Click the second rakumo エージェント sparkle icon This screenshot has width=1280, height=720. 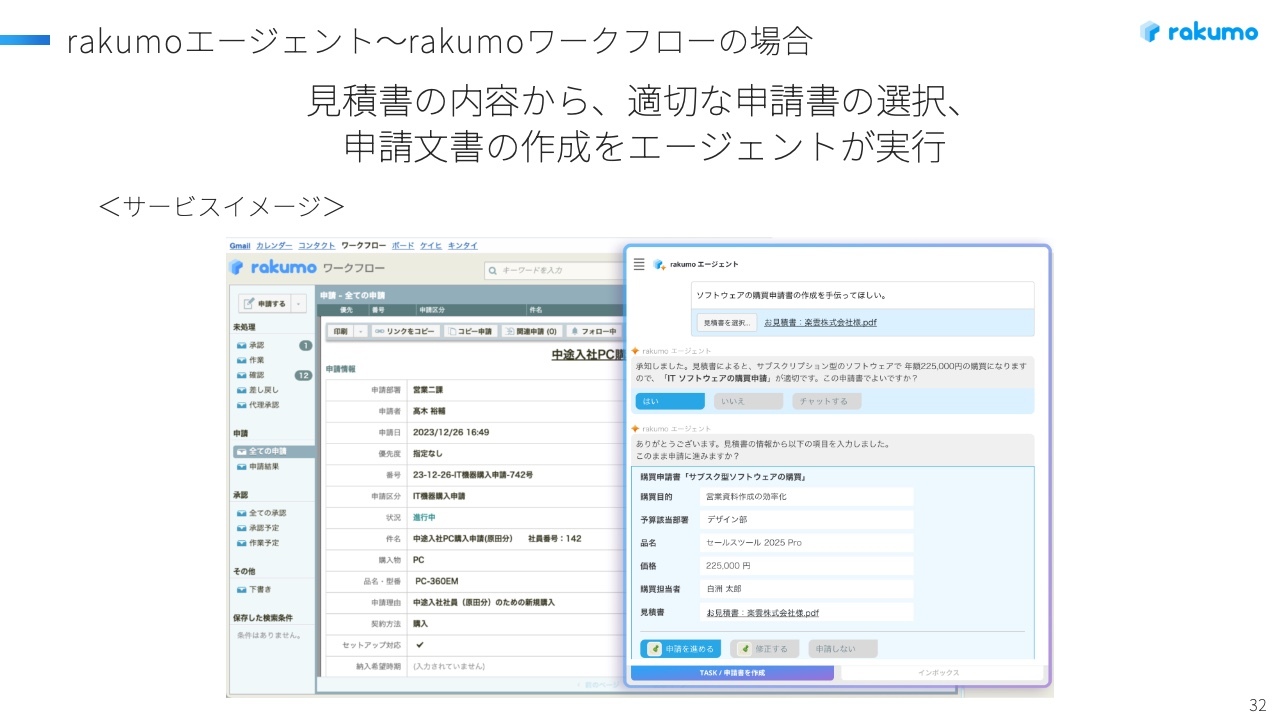635,429
